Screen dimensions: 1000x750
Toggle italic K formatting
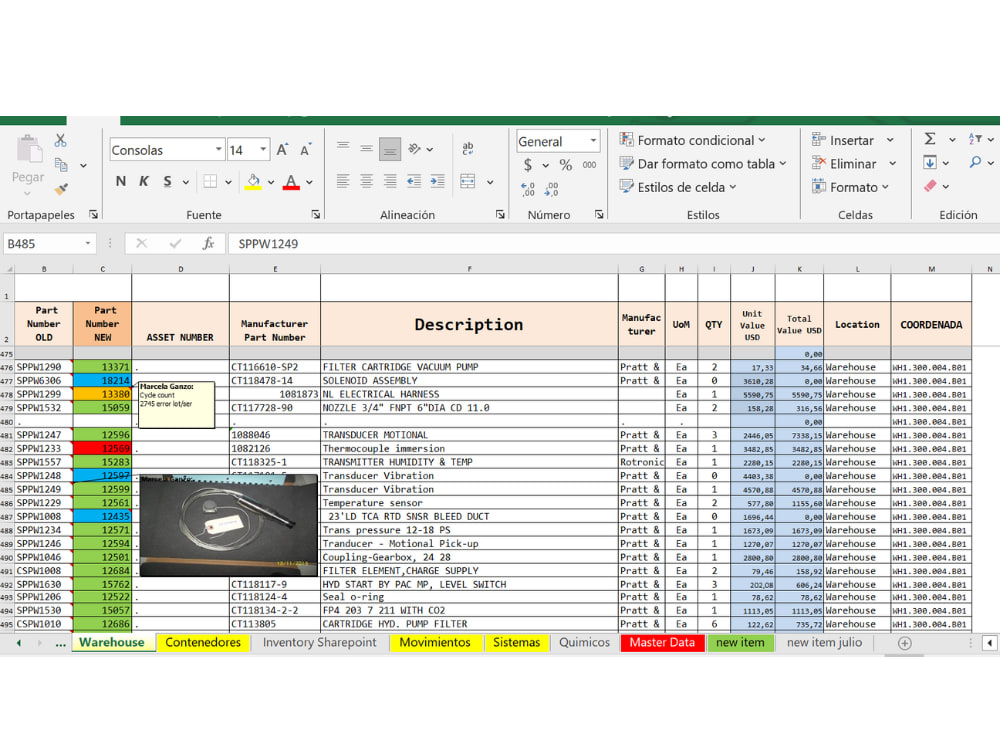click(x=144, y=181)
